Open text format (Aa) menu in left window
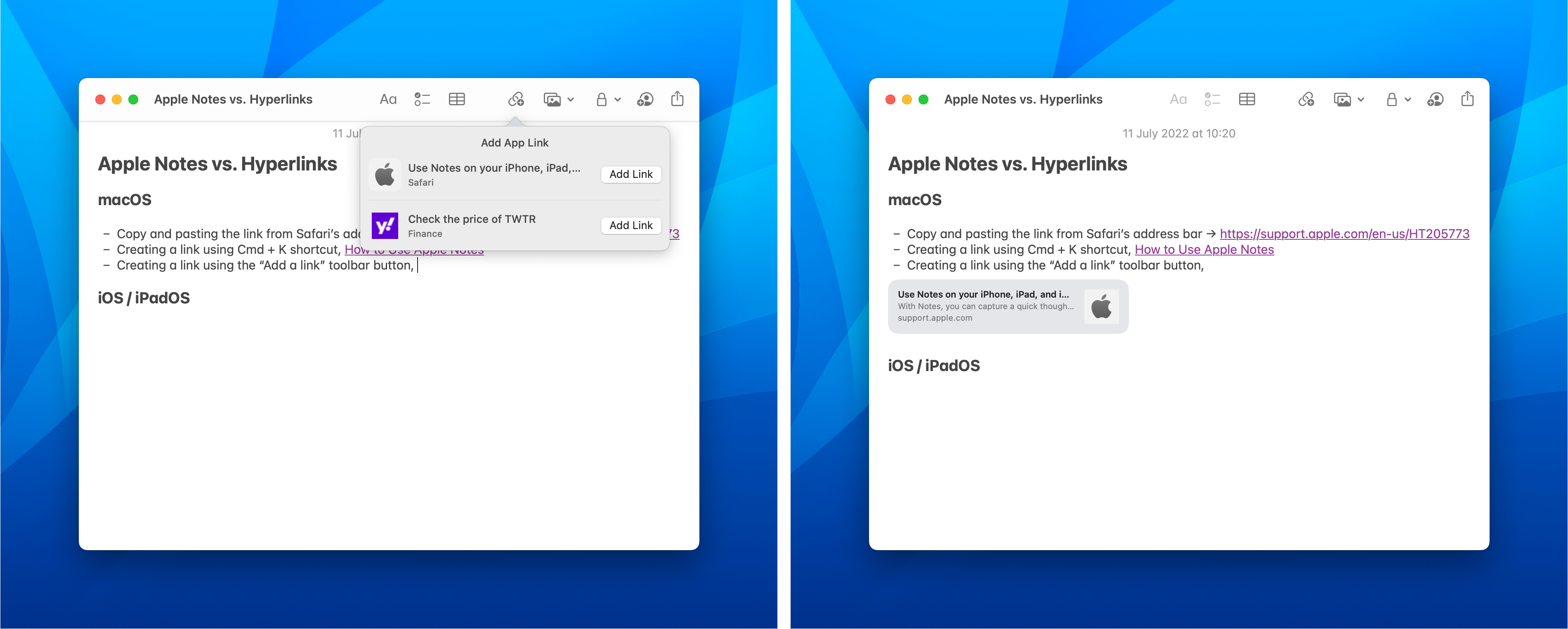 pyautogui.click(x=388, y=99)
